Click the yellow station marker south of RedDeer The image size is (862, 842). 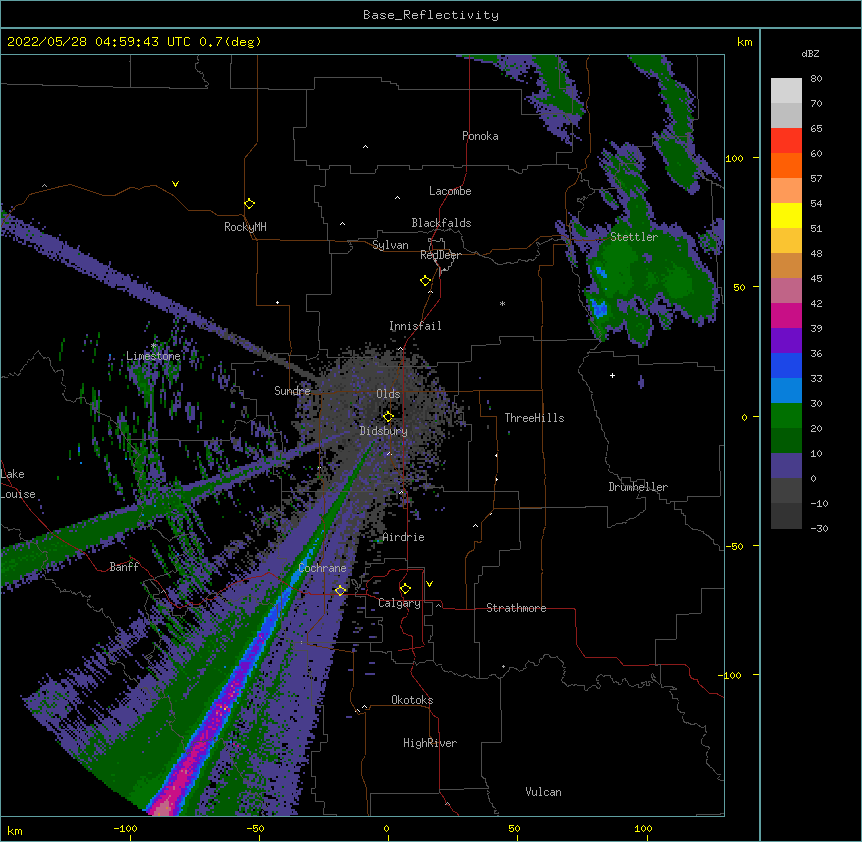pyautogui.click(x=425, y=280)
